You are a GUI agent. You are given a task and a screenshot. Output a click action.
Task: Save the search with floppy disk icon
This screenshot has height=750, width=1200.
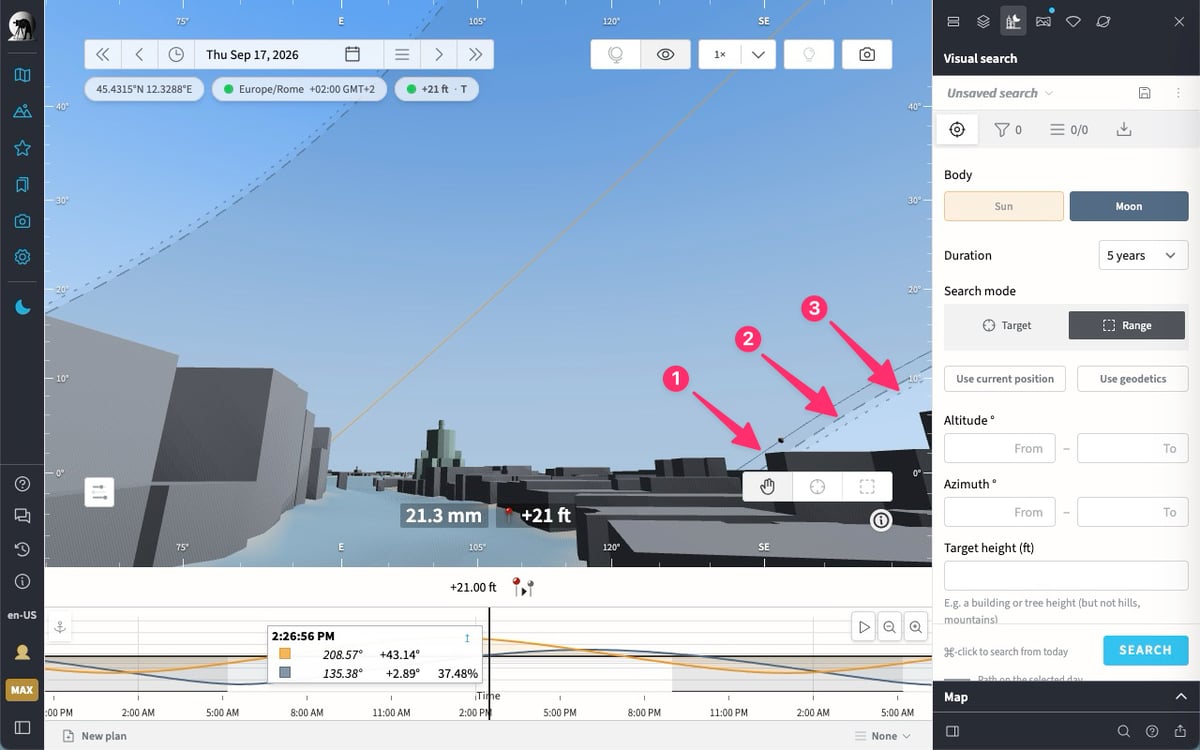tap(1144, 93)
